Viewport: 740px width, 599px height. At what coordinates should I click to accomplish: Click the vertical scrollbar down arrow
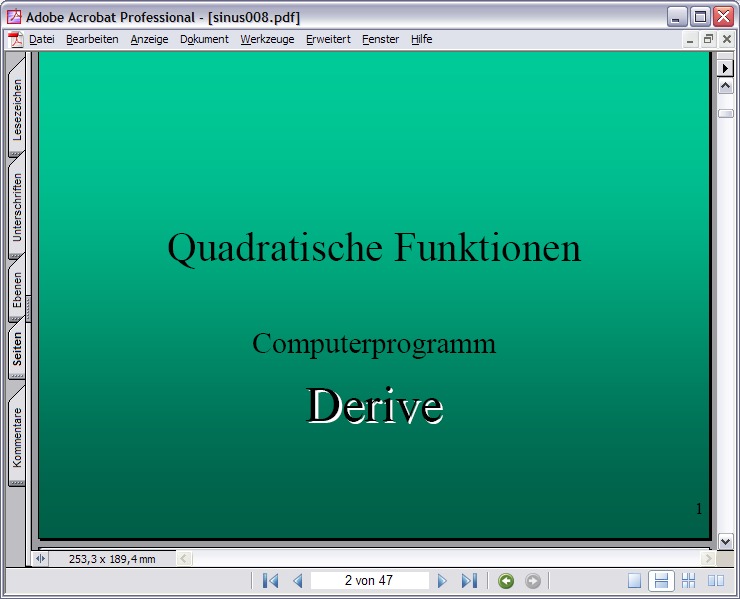pyautogui.click(x=725, y=541)
